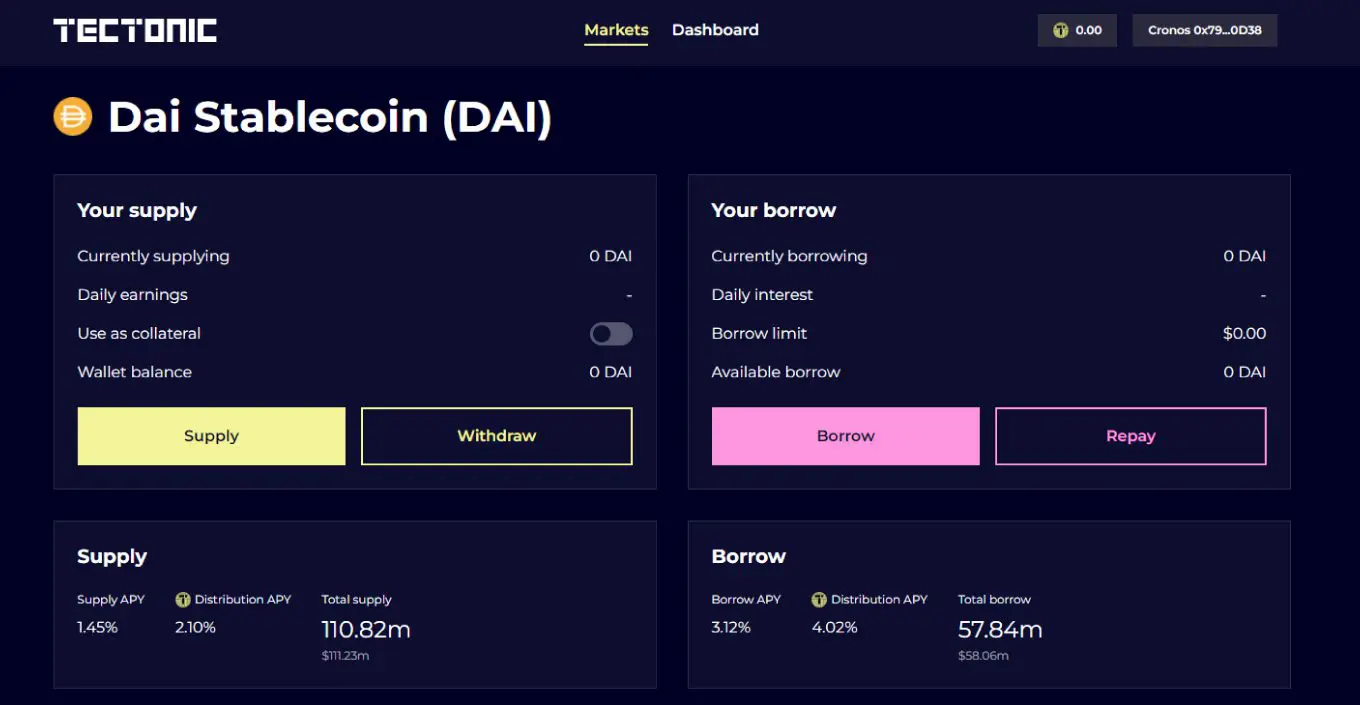Switch to the Dashboard tab
The height and width of the screenshot is (705, 1360).
(x=715, y=30)
